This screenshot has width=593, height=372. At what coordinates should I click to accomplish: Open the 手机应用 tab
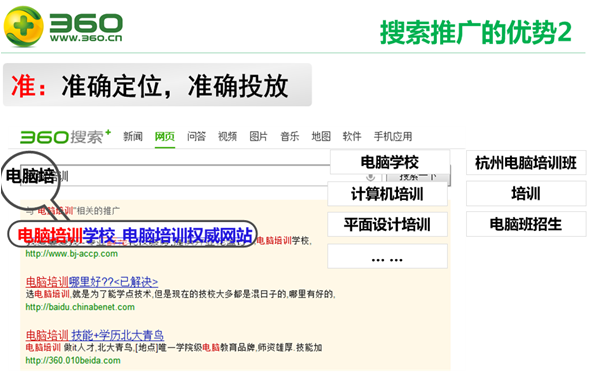[393, 136]
